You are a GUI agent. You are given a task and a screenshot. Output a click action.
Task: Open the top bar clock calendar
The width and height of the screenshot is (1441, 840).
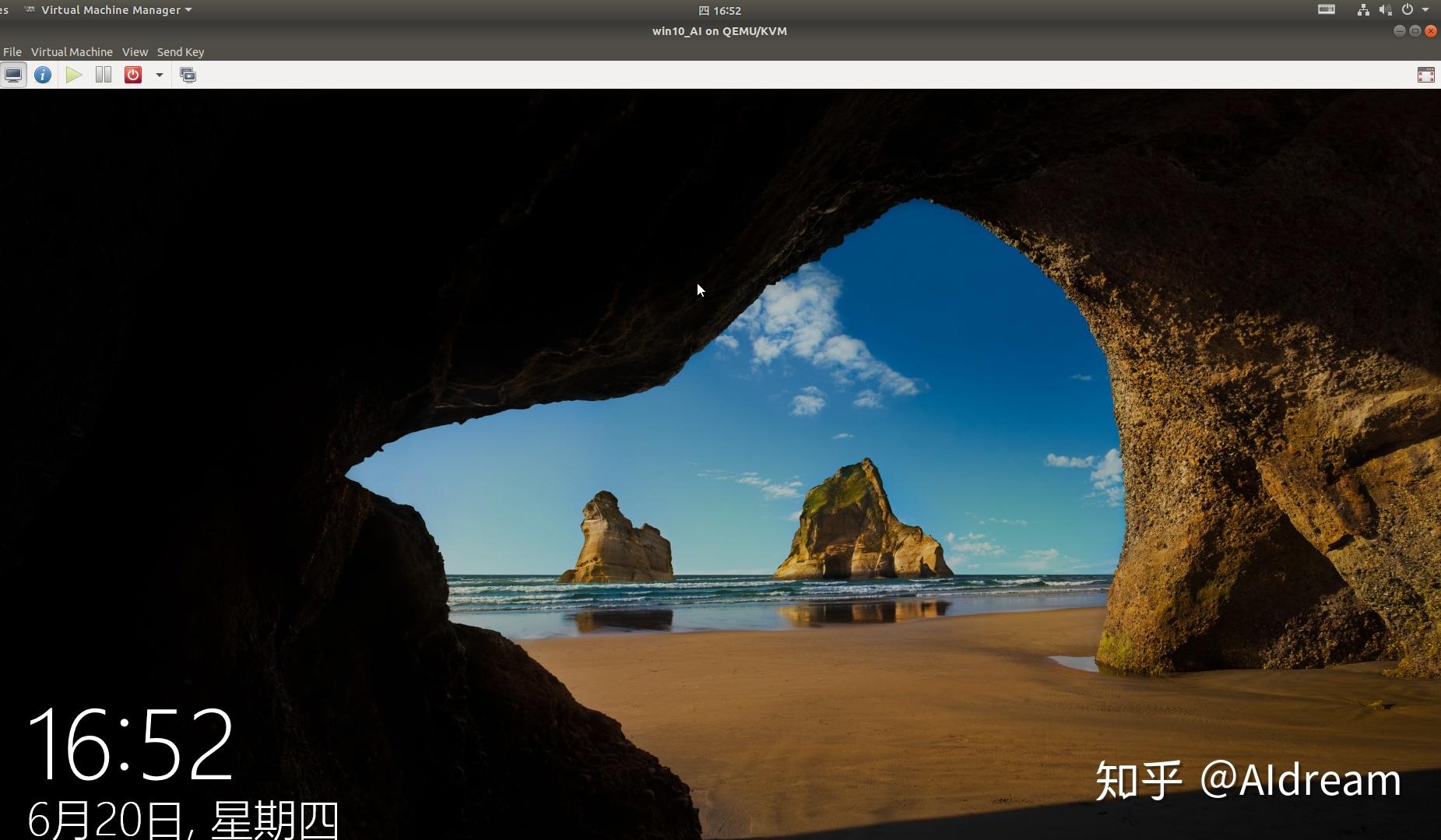719,10
